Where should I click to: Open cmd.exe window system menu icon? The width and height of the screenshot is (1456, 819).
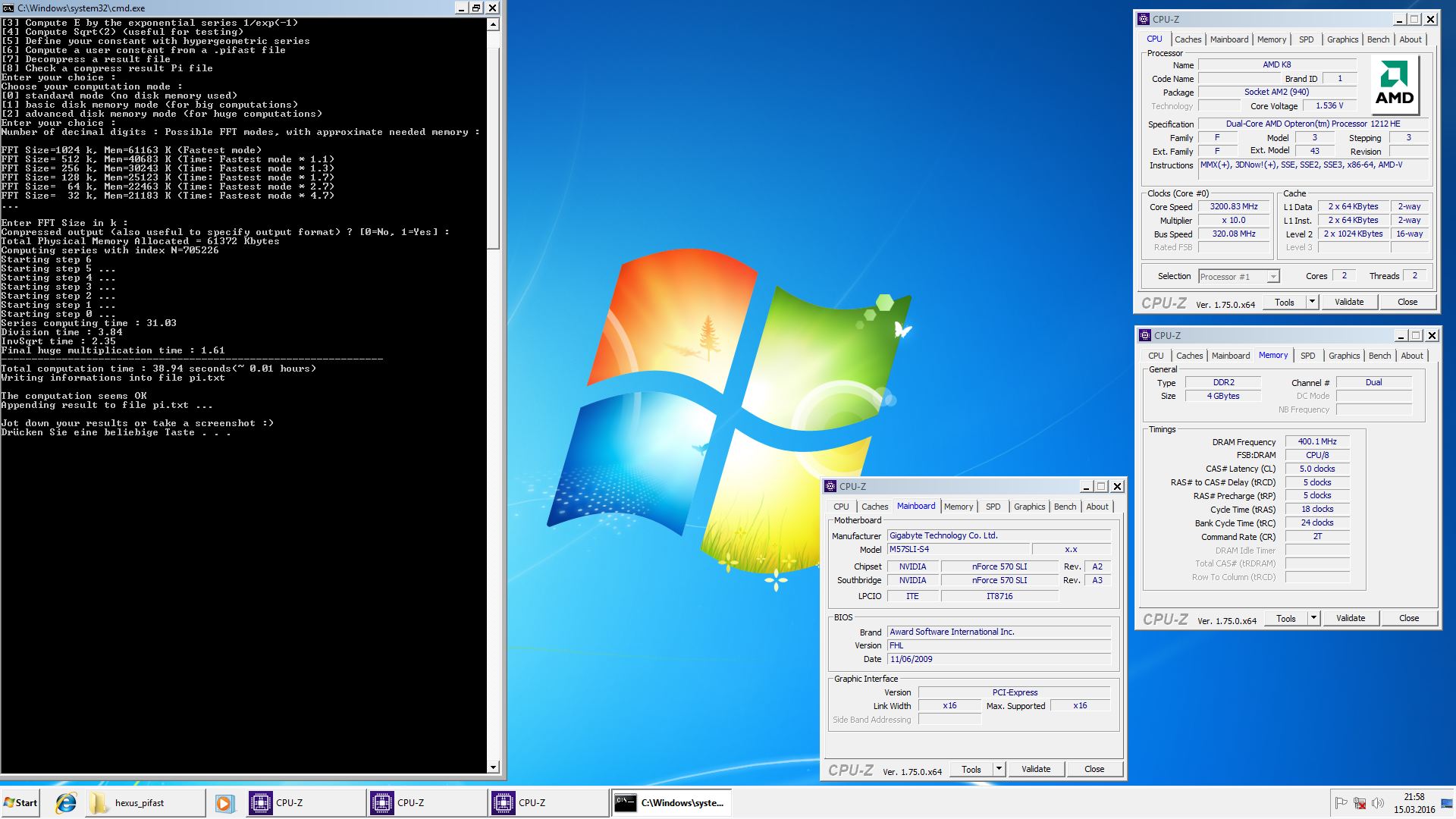(8, 8)
